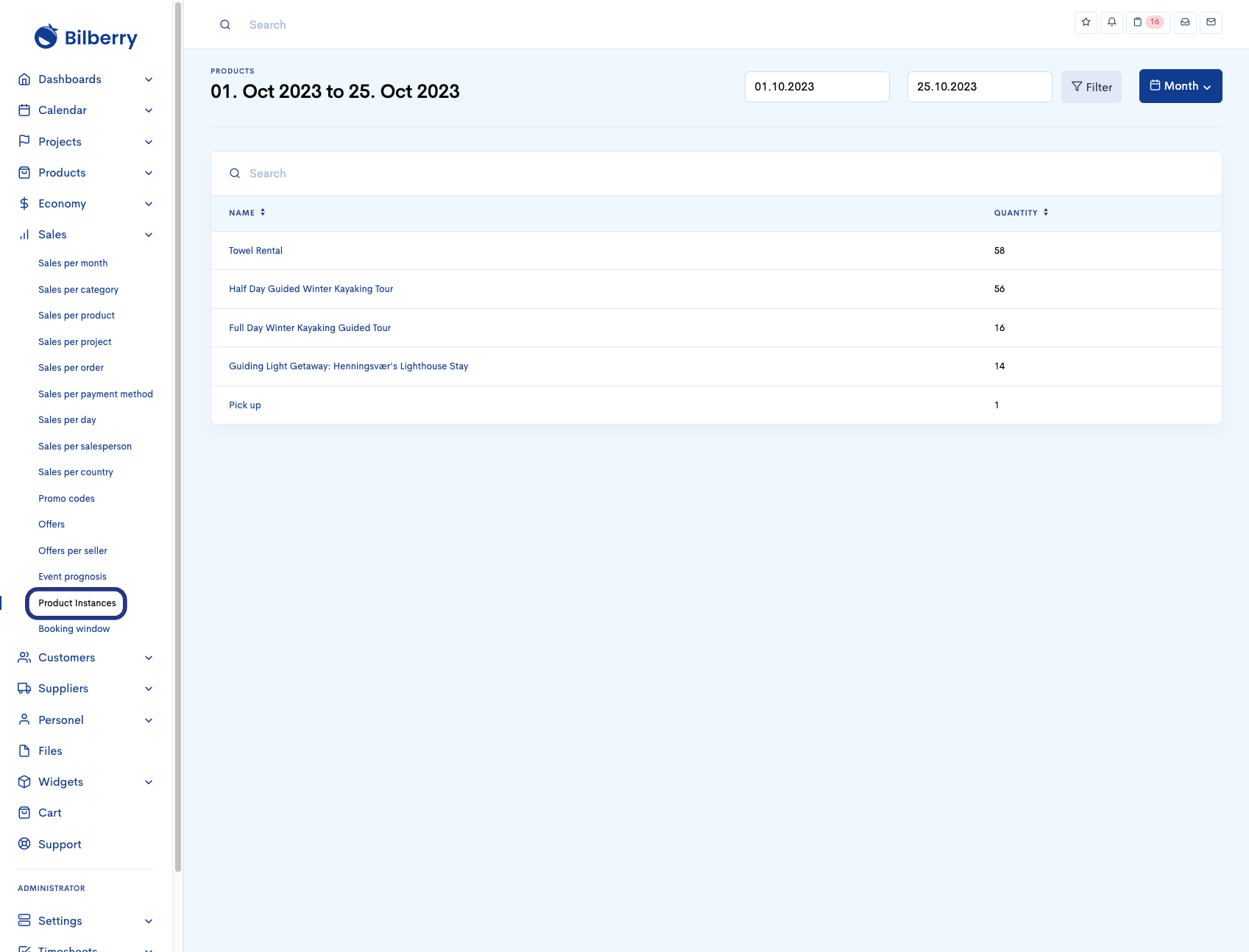
Task: Open Cart in the sidebar
Action: (x=49, y=813)
